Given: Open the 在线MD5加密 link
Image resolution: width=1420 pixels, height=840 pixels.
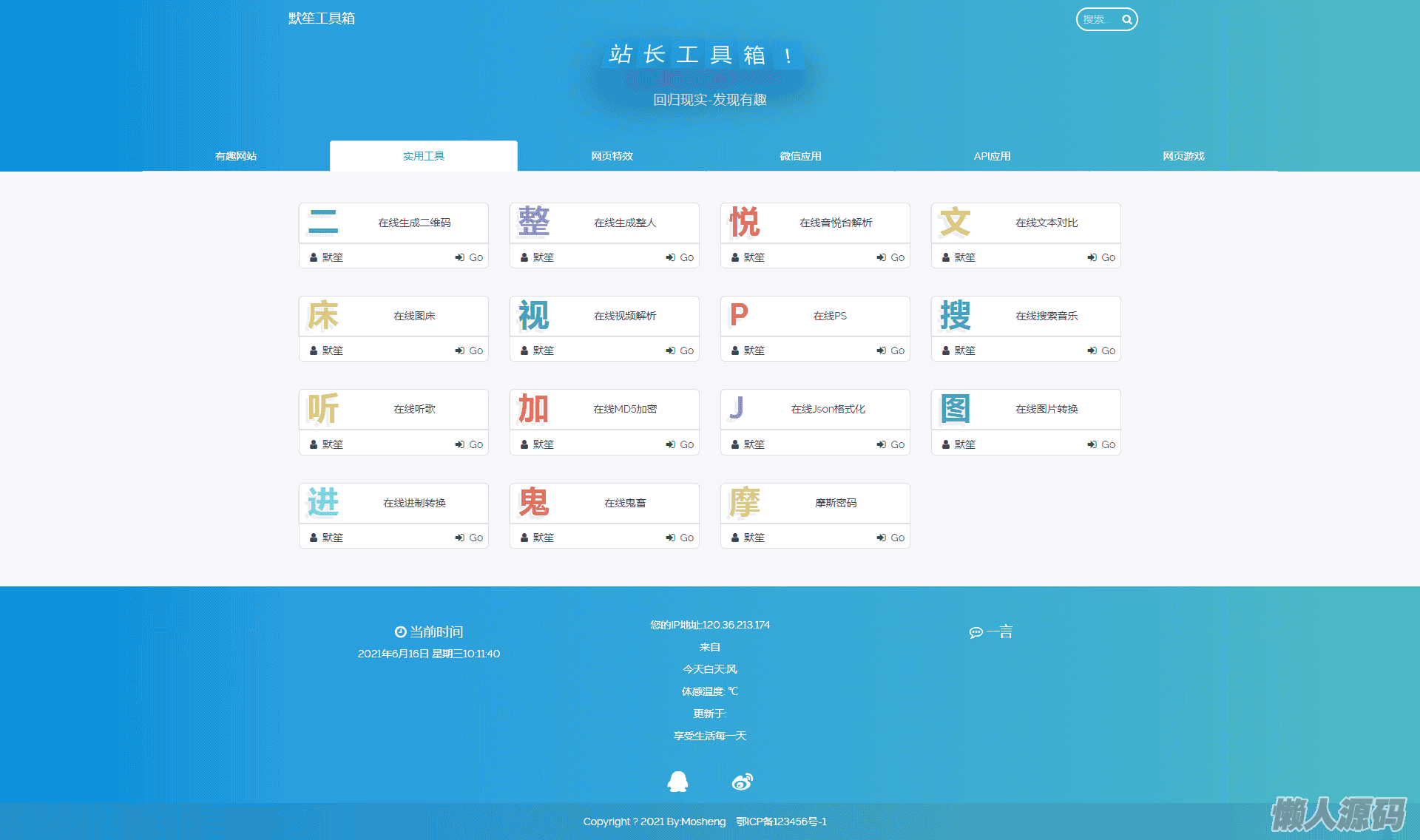Looking at the screenshot, I should tap(625, 409).
